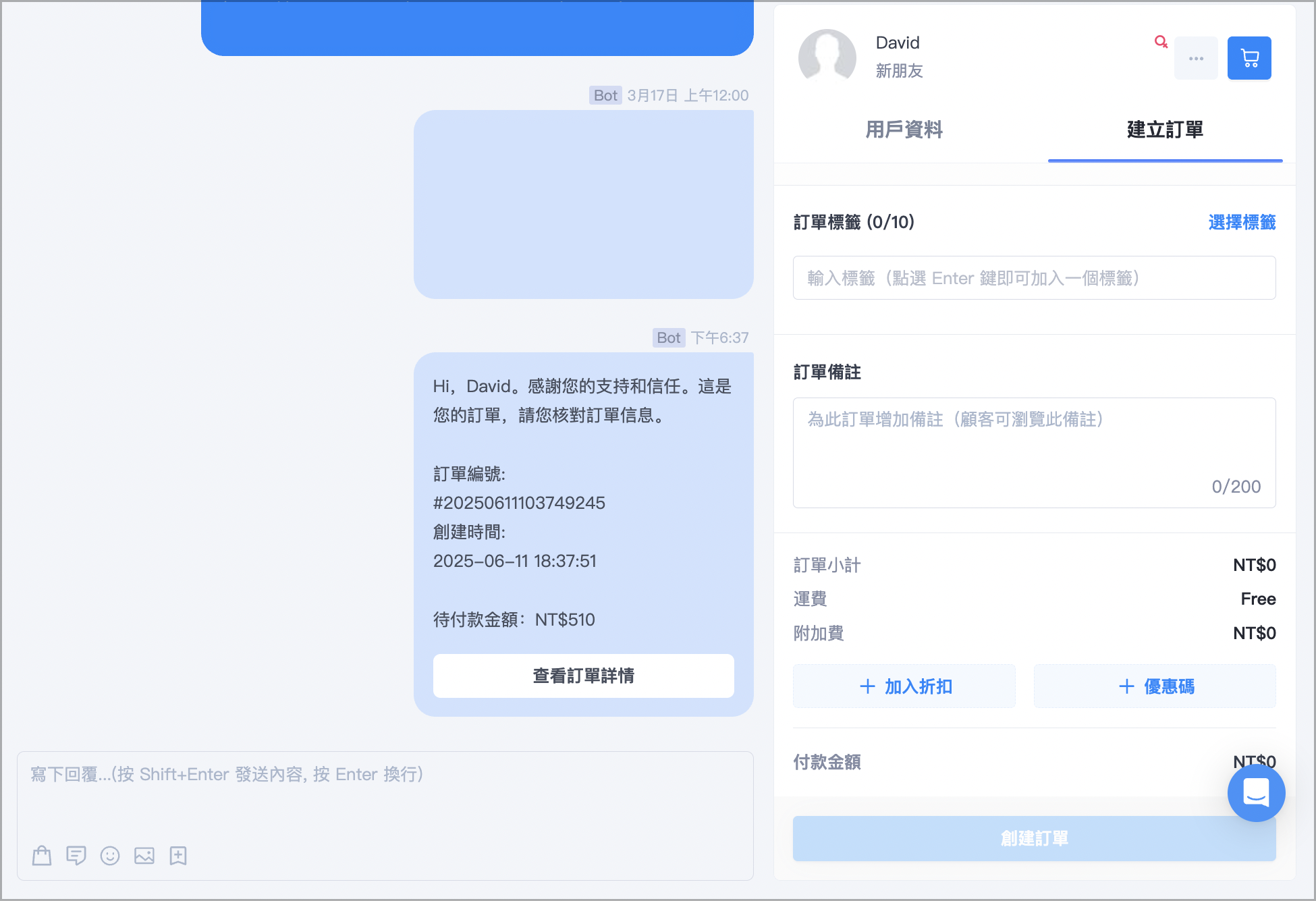The width and height of the screenshot is (1316, 901).
Task: Open the emoji picker
Action: 110,856
